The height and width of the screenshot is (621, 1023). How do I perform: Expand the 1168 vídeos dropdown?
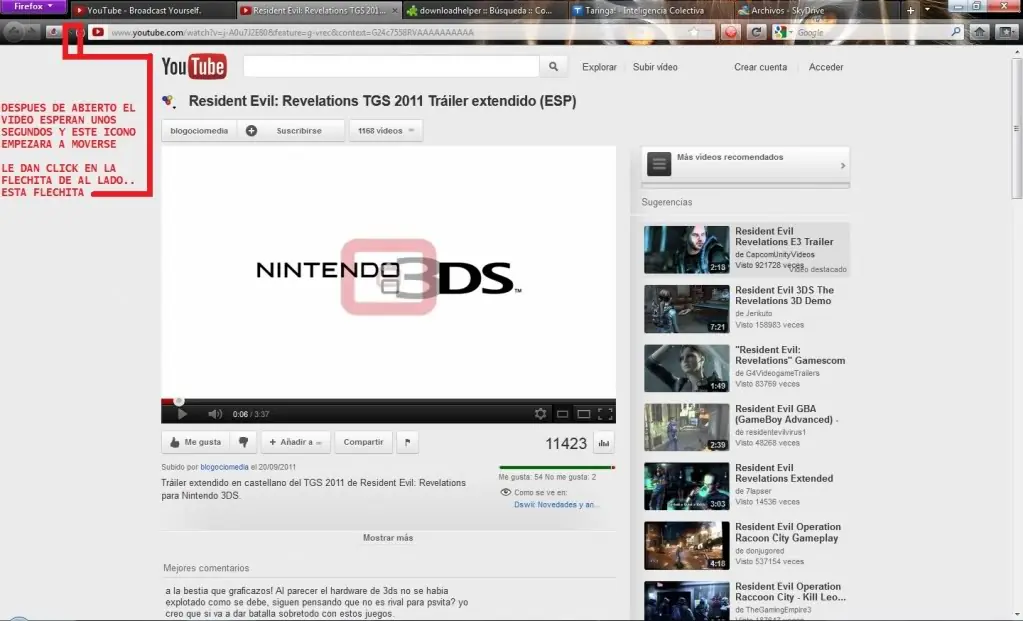386,130
